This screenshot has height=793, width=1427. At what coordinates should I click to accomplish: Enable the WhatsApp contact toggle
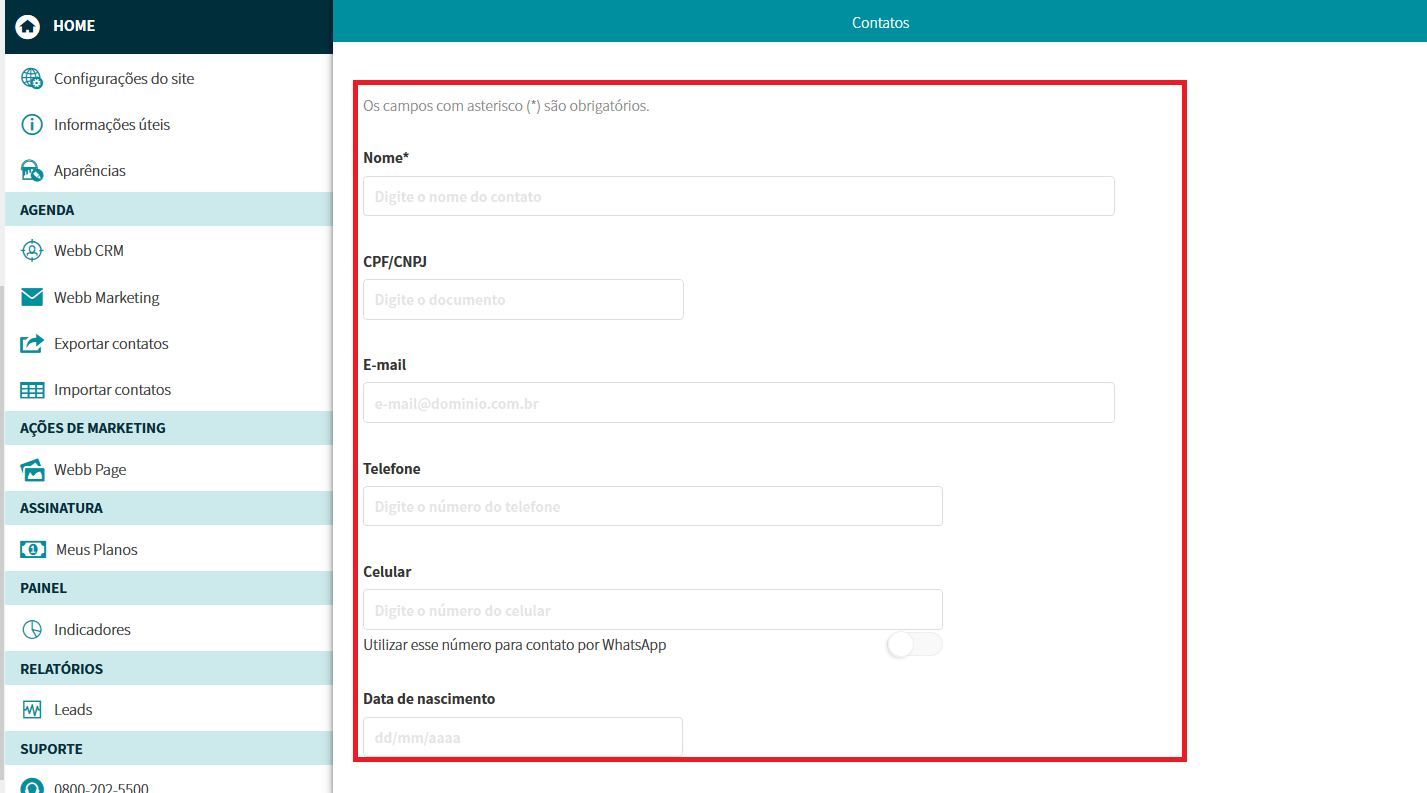pyautogui.click(x=914, y=645)
